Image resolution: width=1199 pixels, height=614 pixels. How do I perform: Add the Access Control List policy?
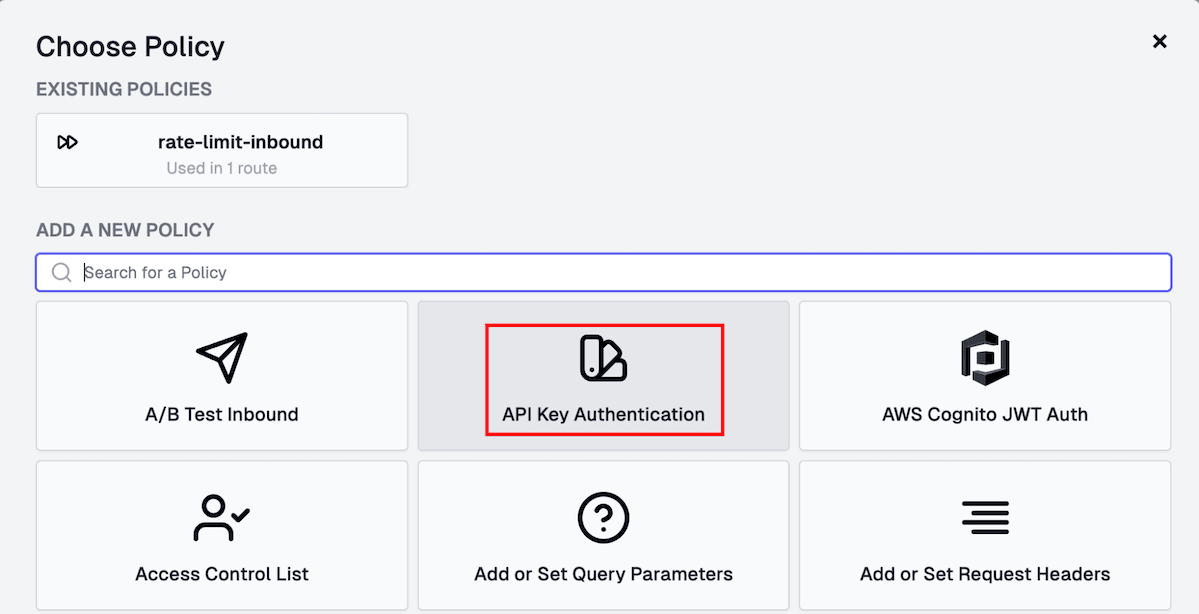(221, 535)
